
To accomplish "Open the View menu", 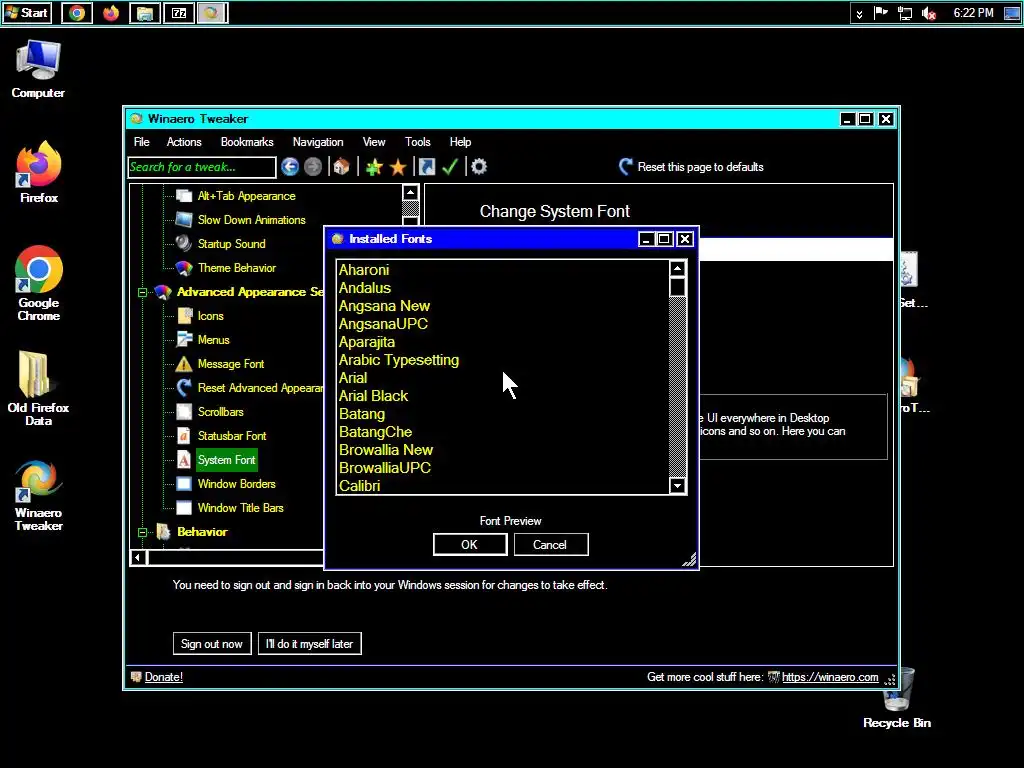I will pos(374,142).
